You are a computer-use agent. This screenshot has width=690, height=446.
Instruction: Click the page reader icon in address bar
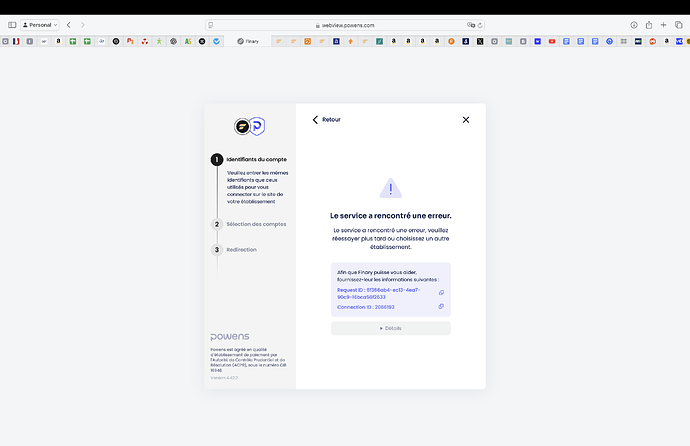pyautogui.click(x=211, y=25)
